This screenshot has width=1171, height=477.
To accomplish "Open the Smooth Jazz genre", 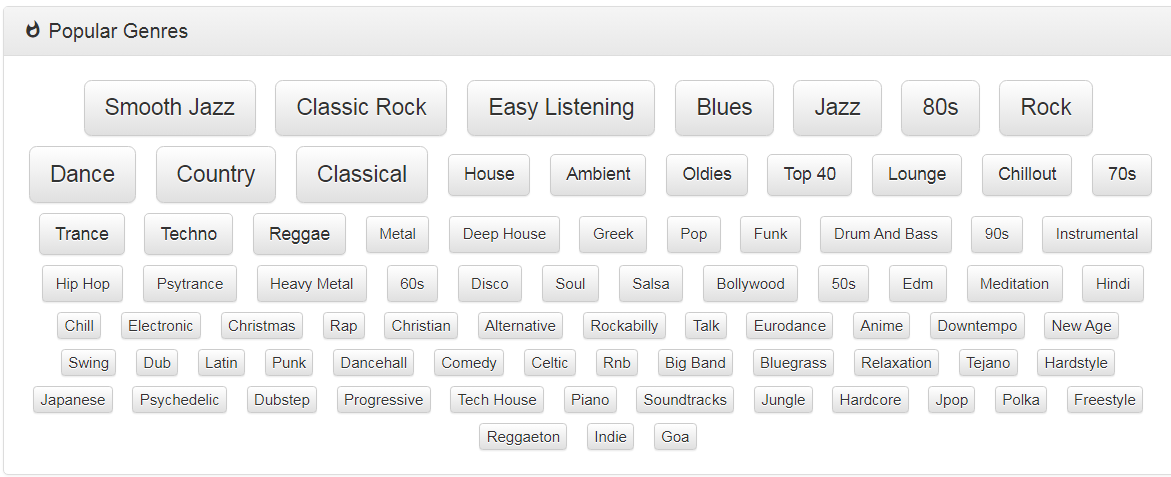I will [x=170, y=108].
